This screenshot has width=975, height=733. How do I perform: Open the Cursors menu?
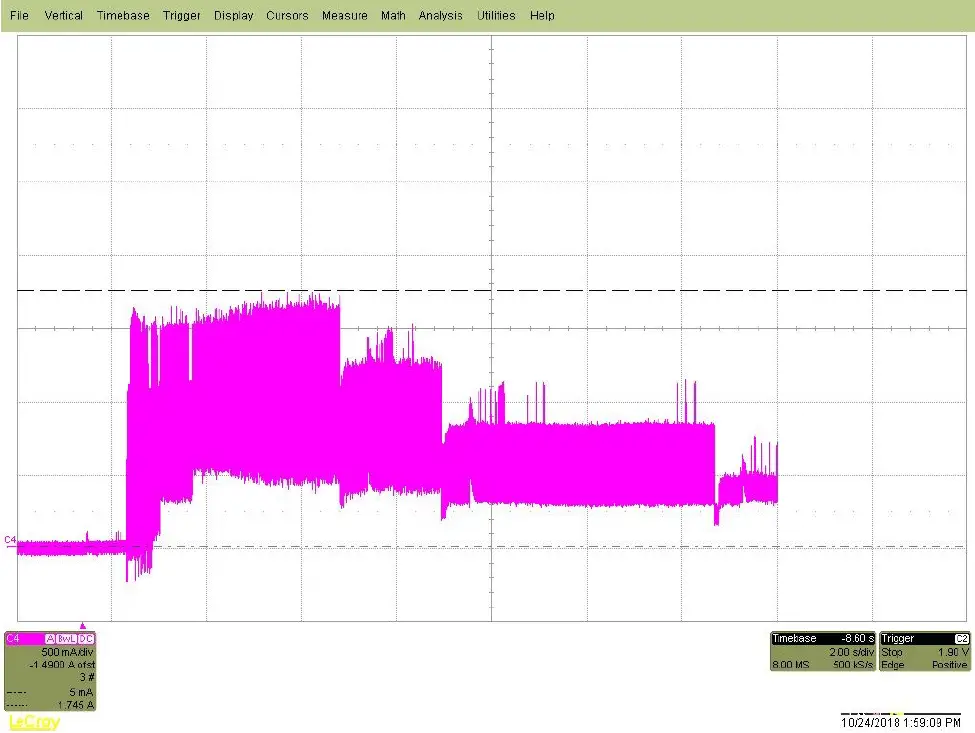pos(287,16)
